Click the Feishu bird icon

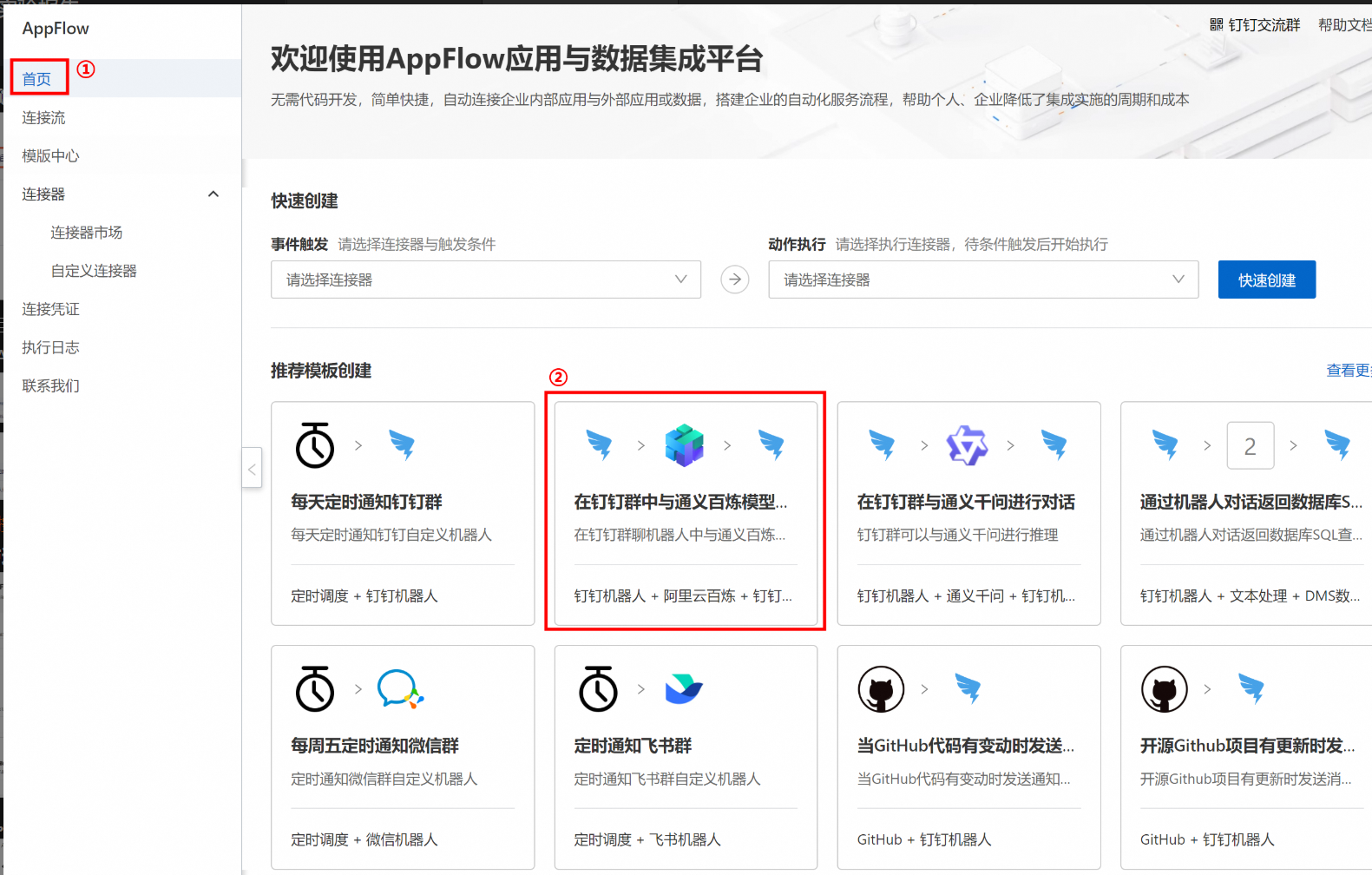click(x=684, y=689)
